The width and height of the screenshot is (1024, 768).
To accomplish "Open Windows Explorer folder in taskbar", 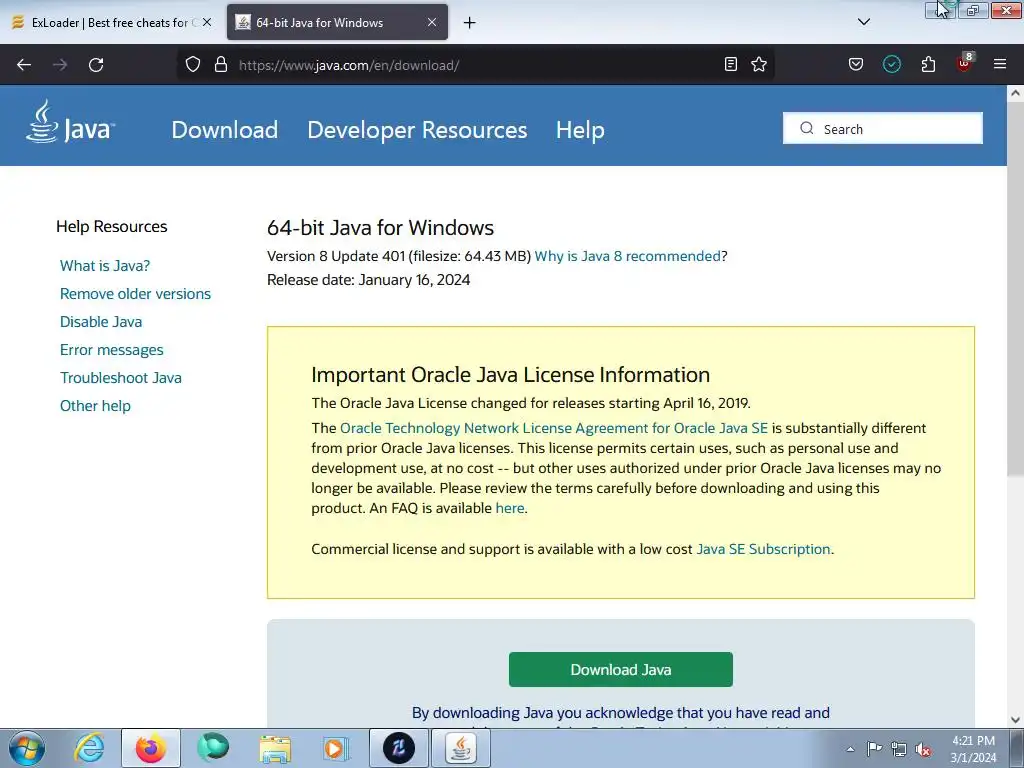I will (x=275, y=748).
